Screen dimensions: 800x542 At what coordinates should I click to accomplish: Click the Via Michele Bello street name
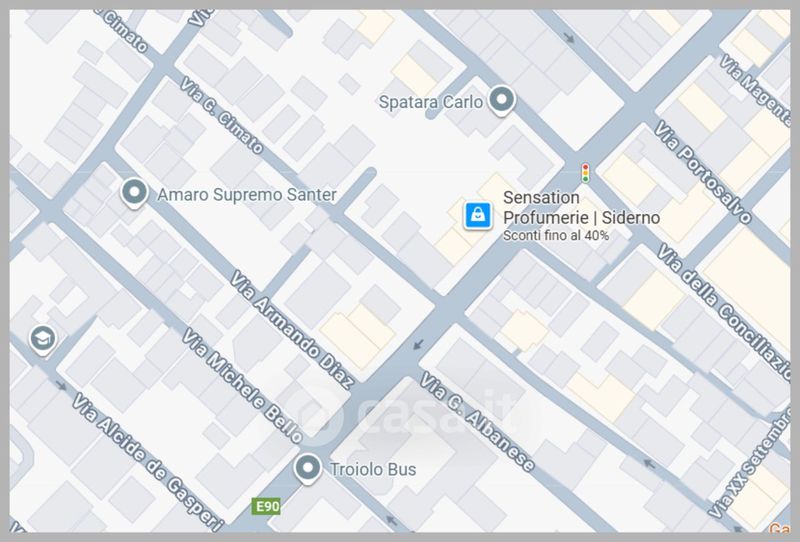[243, 385]
